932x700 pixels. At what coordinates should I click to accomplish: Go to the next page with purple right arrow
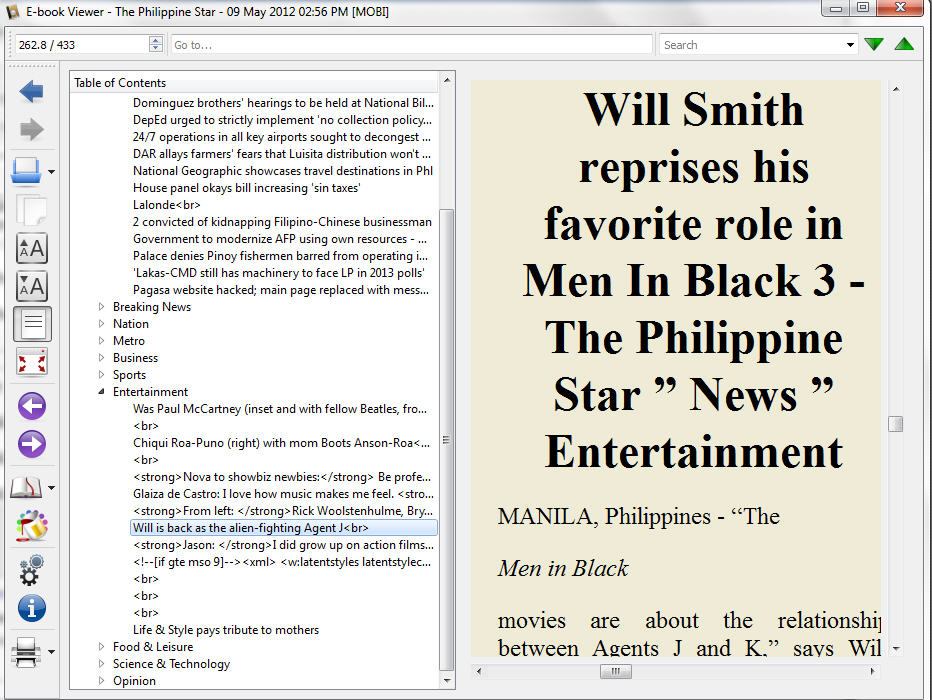click(32, 444)
